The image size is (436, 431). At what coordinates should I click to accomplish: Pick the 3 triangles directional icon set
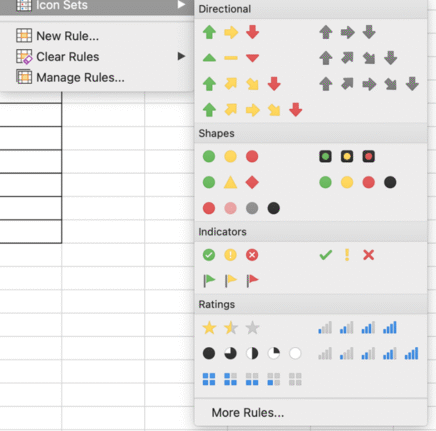pos(231,58)
